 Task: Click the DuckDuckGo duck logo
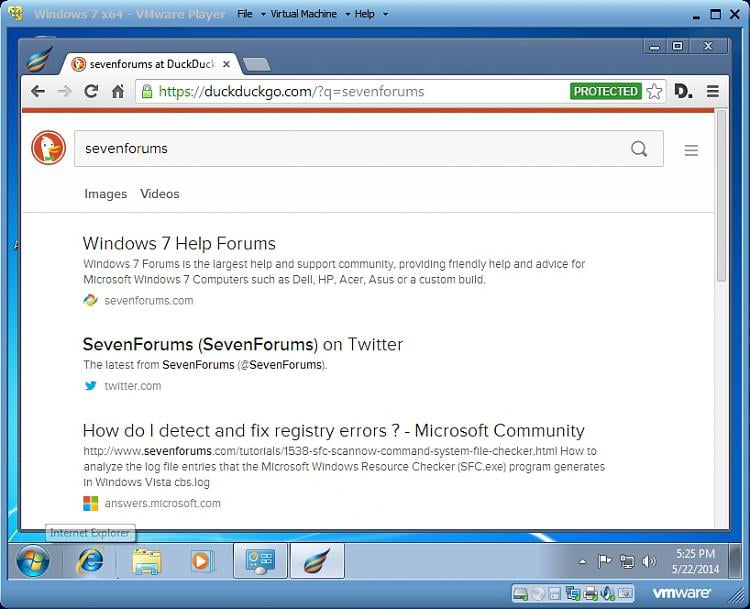click(x=48, y=147)
